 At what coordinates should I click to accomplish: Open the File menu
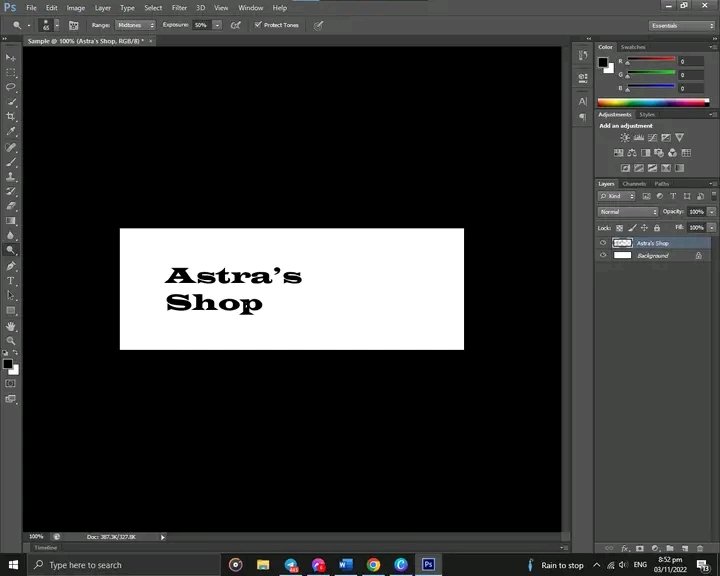[31, 8]
